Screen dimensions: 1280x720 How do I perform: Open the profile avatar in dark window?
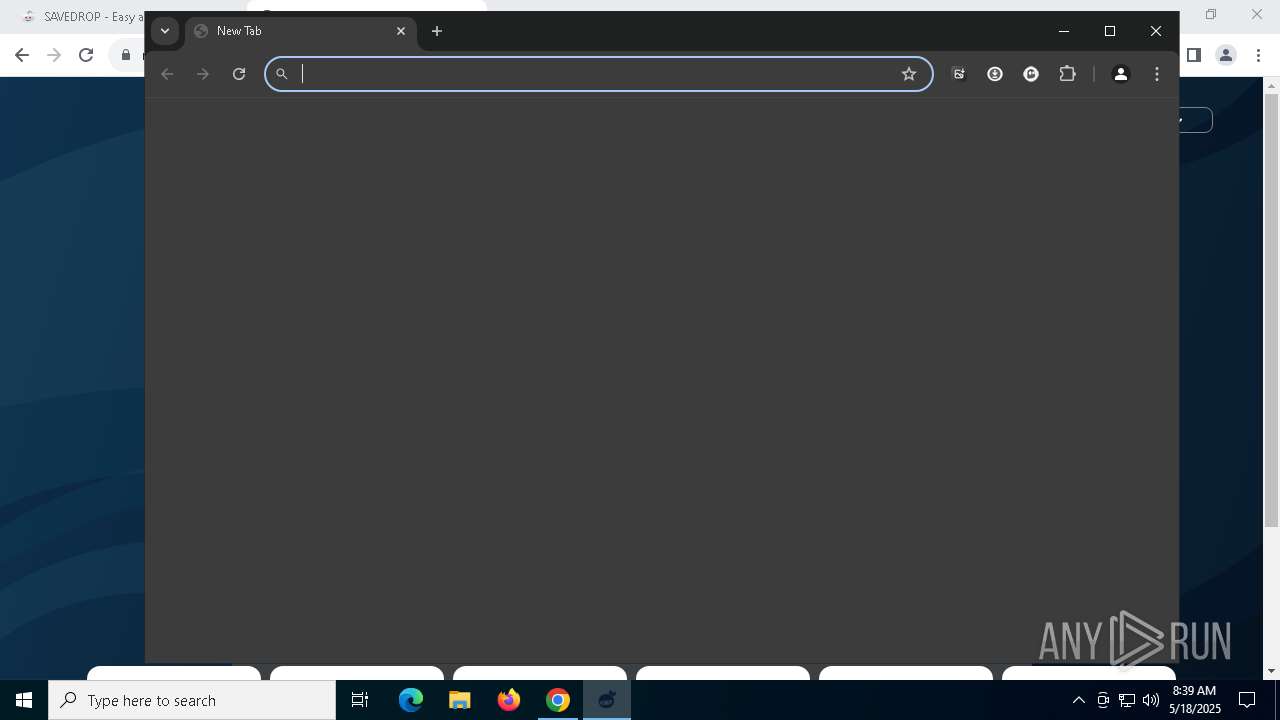pyautogui.click(x=1121, y=74)
